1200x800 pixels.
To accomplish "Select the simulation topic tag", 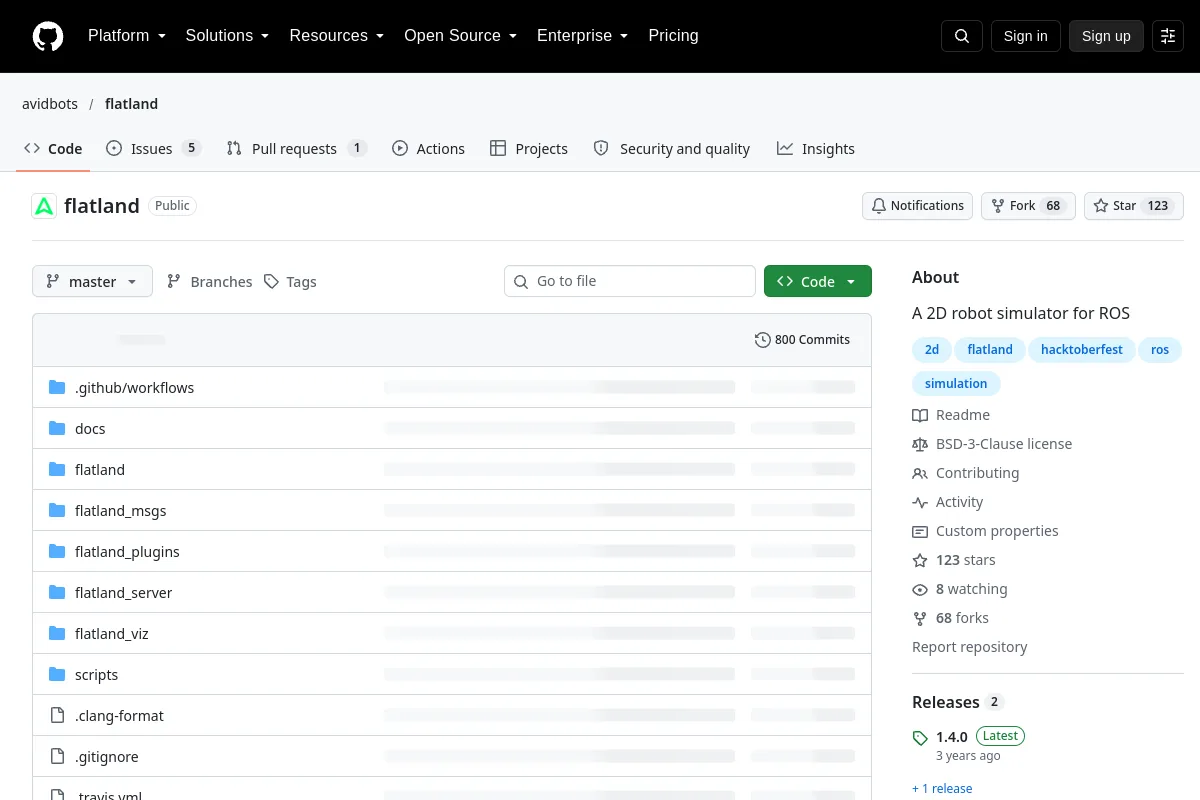I will tap(956, 384).
